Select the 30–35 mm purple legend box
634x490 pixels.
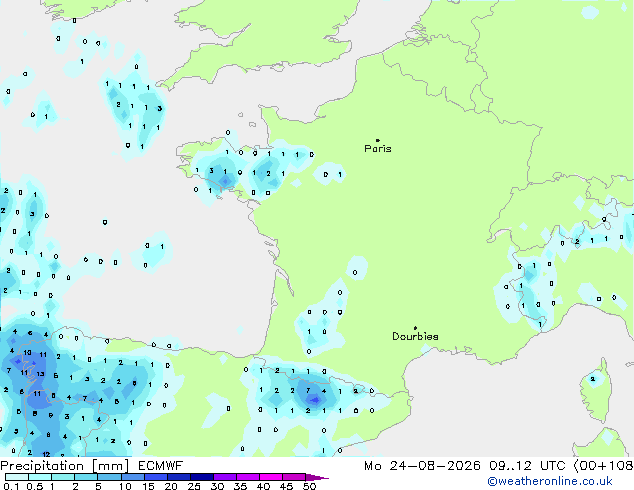224,477
